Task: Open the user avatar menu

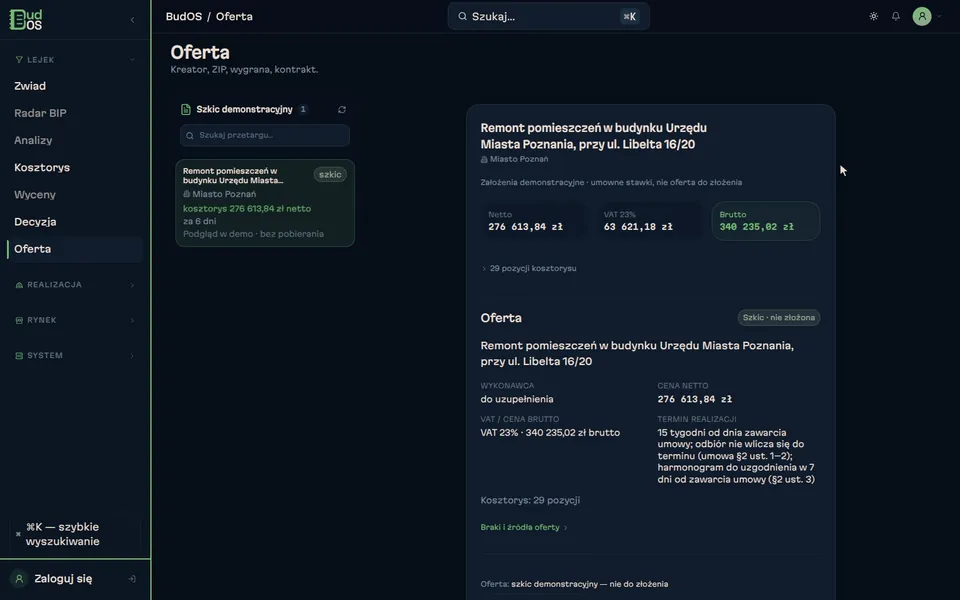Action: [922, 17]
